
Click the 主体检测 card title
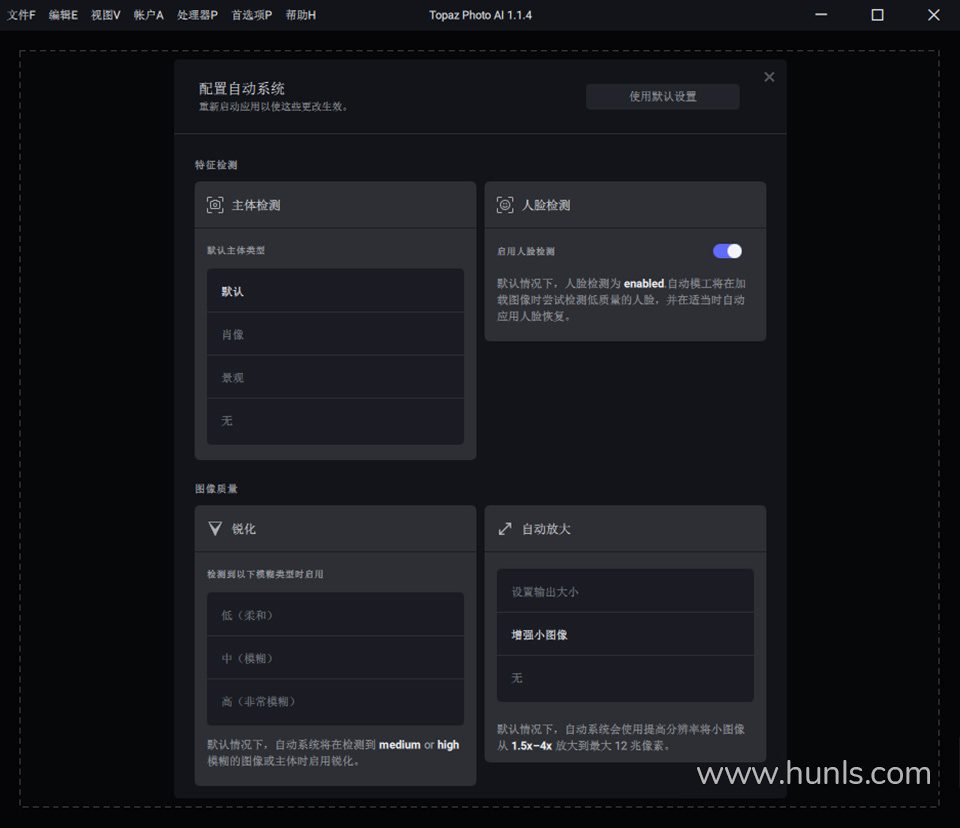pos(256,205)
